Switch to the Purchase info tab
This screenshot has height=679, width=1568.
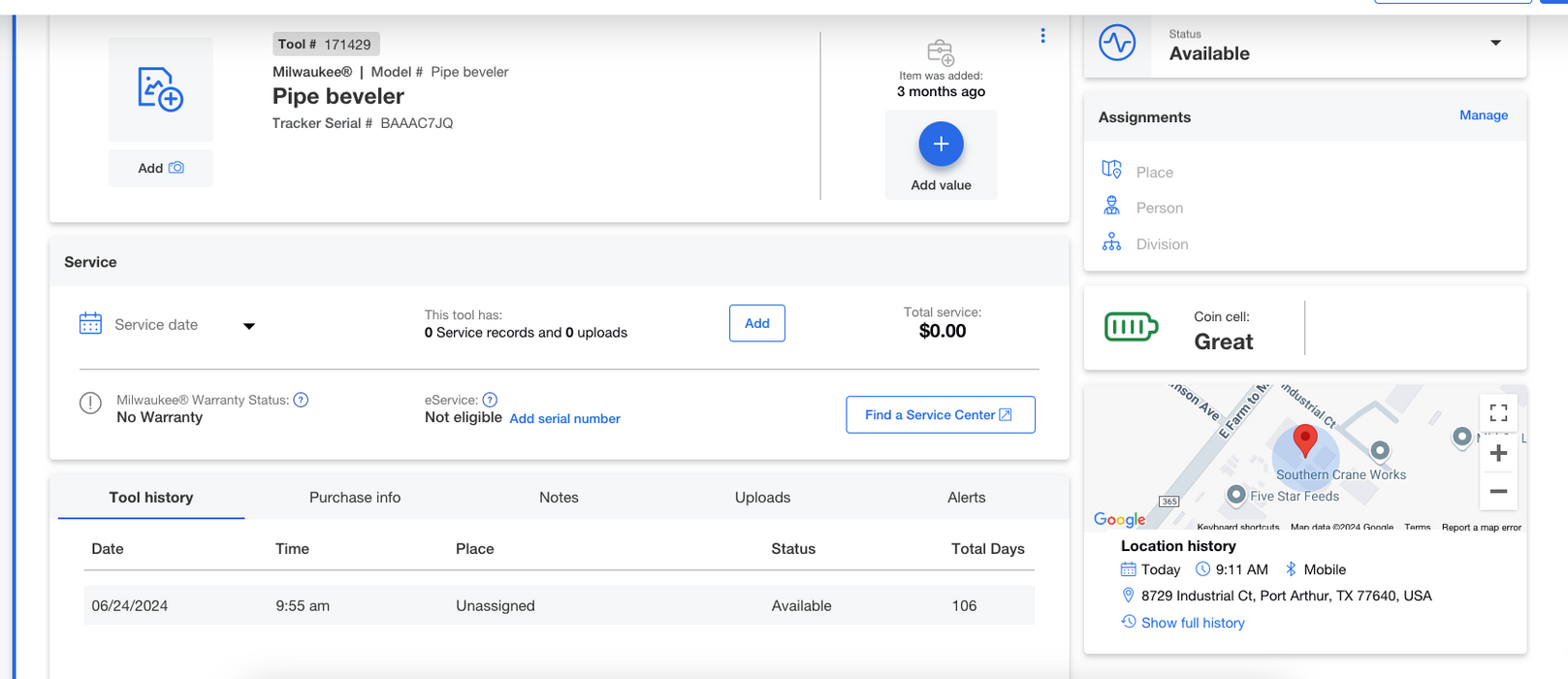[x=355, y=498]
